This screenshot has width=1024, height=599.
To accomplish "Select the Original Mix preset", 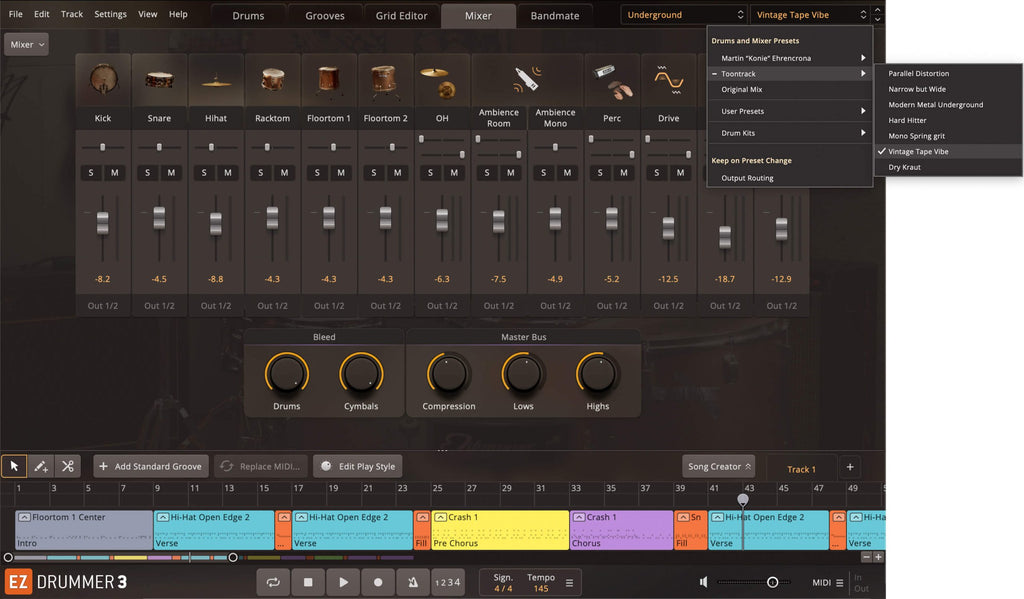I will (790, 89).
